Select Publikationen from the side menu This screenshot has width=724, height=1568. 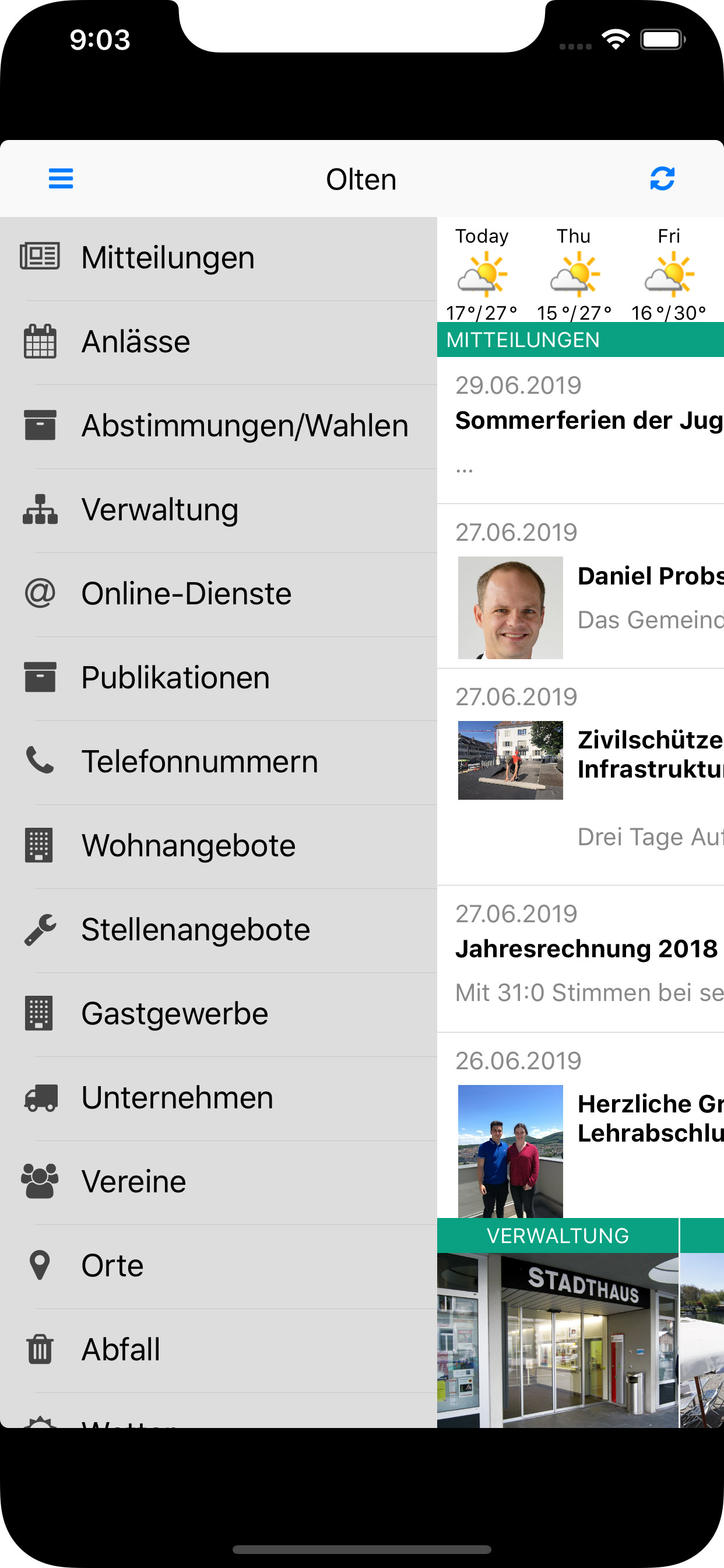tap(175, 677)
